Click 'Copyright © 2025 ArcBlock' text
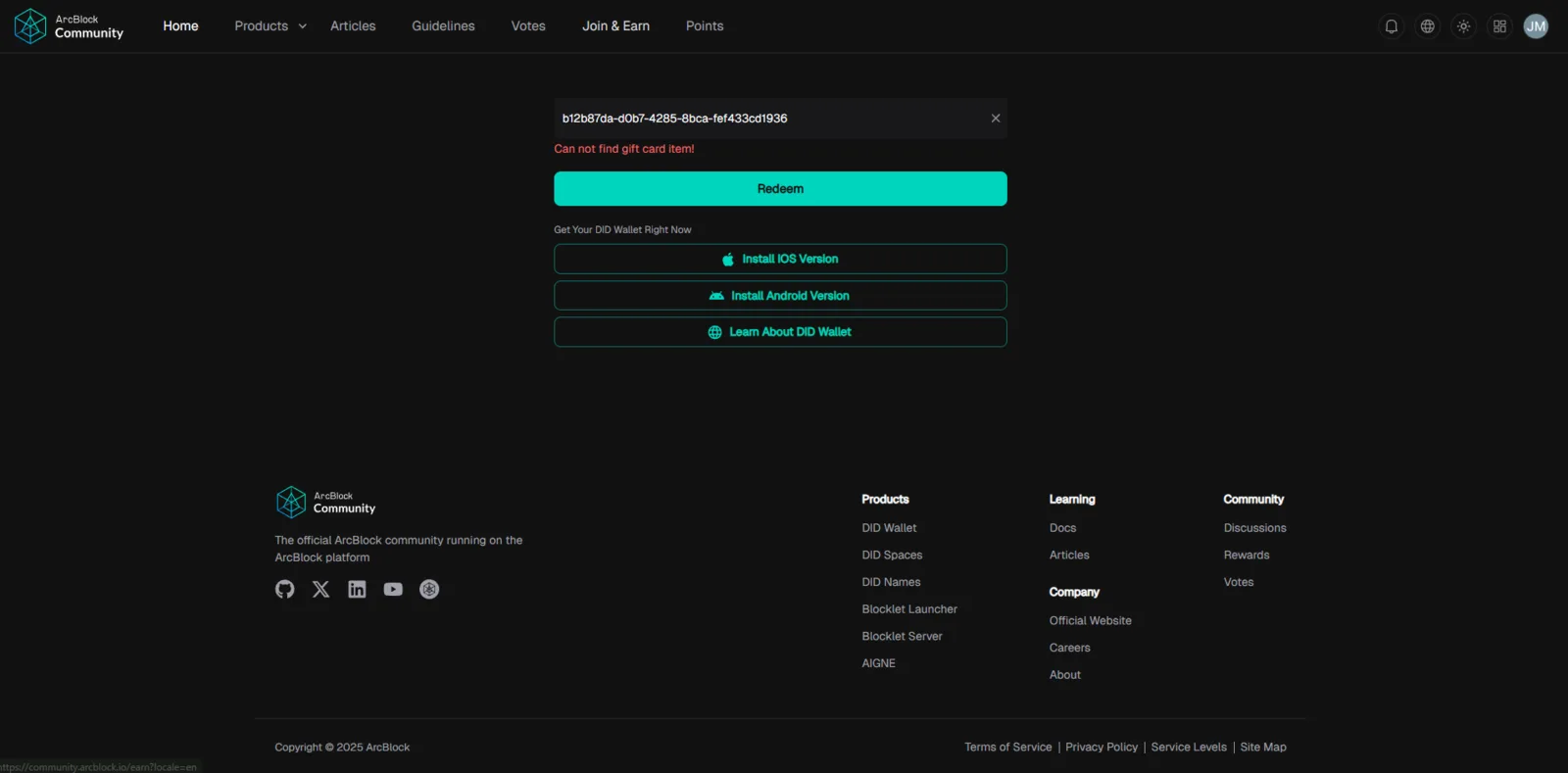Screen dimensions: 1568x773 click(x=342, y=748)
